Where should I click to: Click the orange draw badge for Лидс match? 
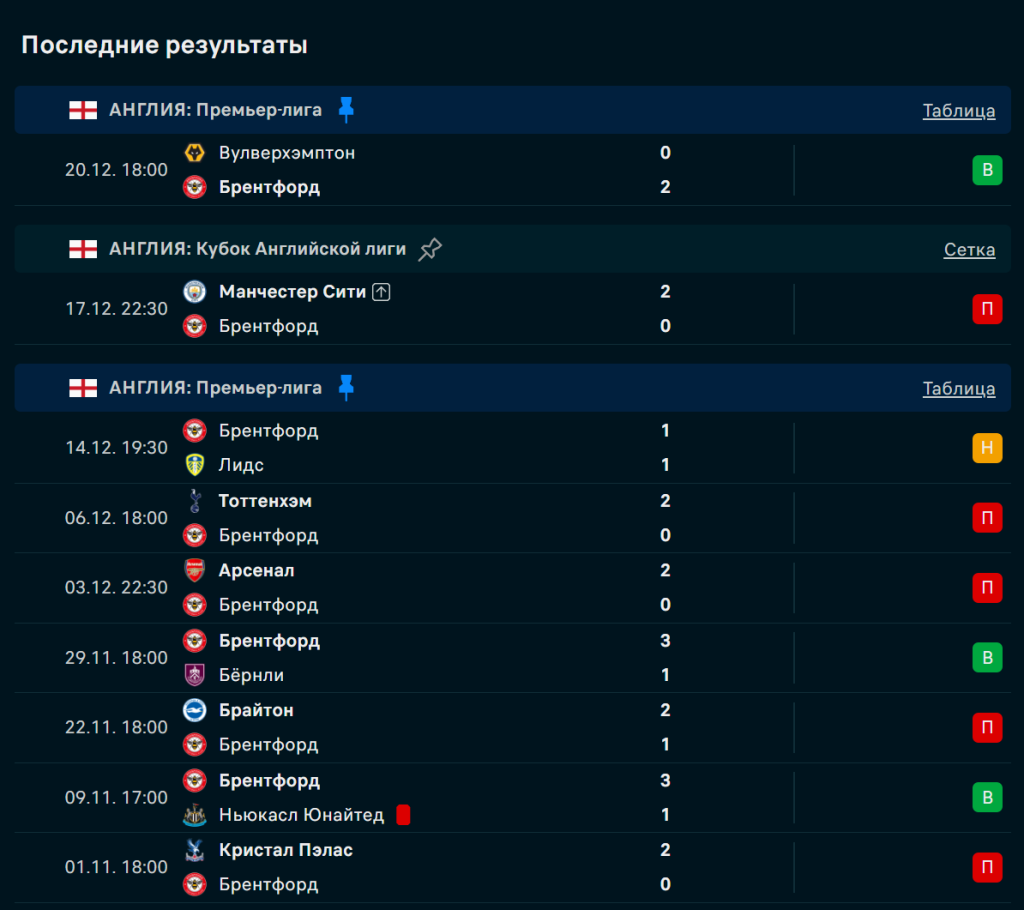coord(987,448)
